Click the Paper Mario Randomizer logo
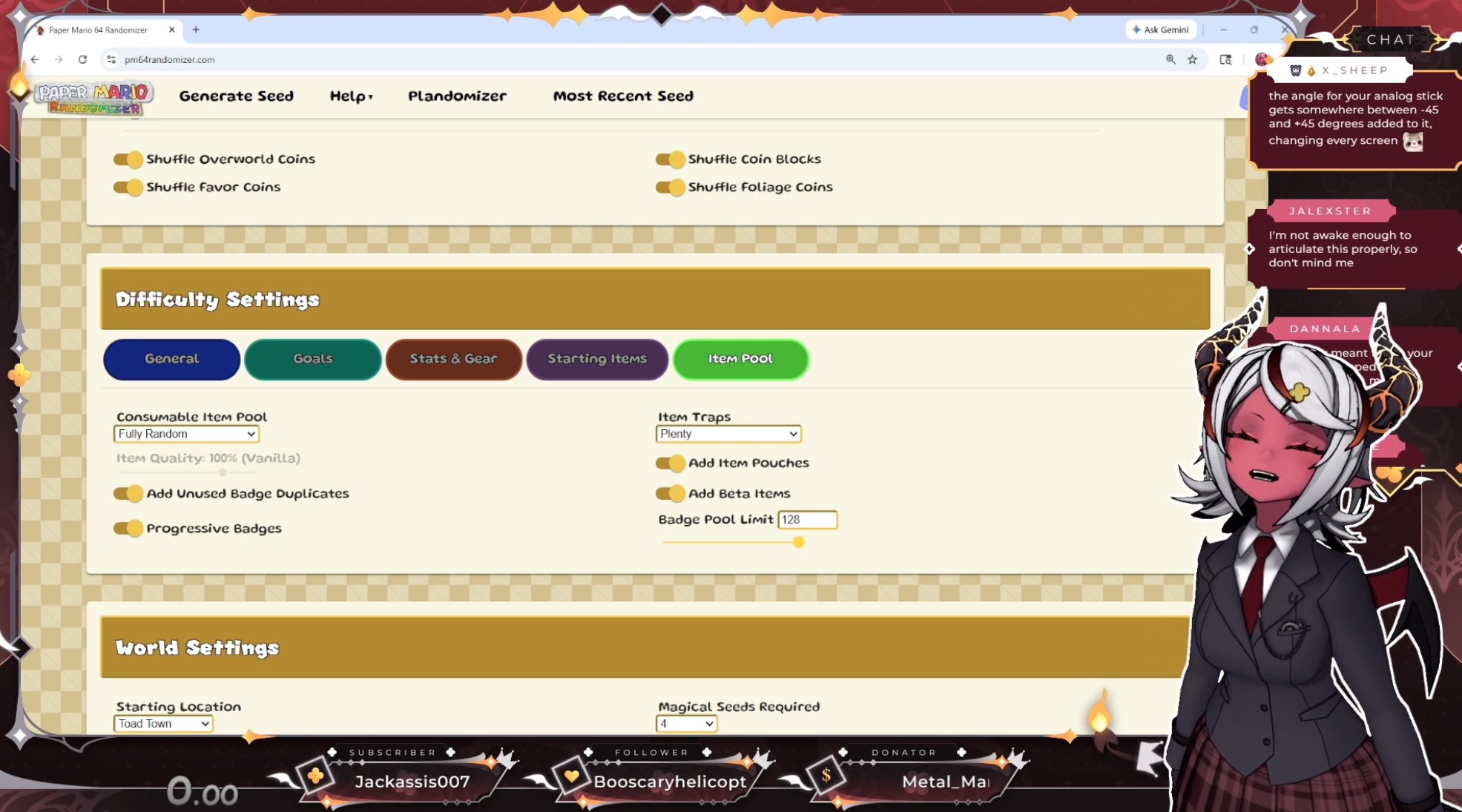This screenshot has height=812, width=1462. (x=93, y=97)
